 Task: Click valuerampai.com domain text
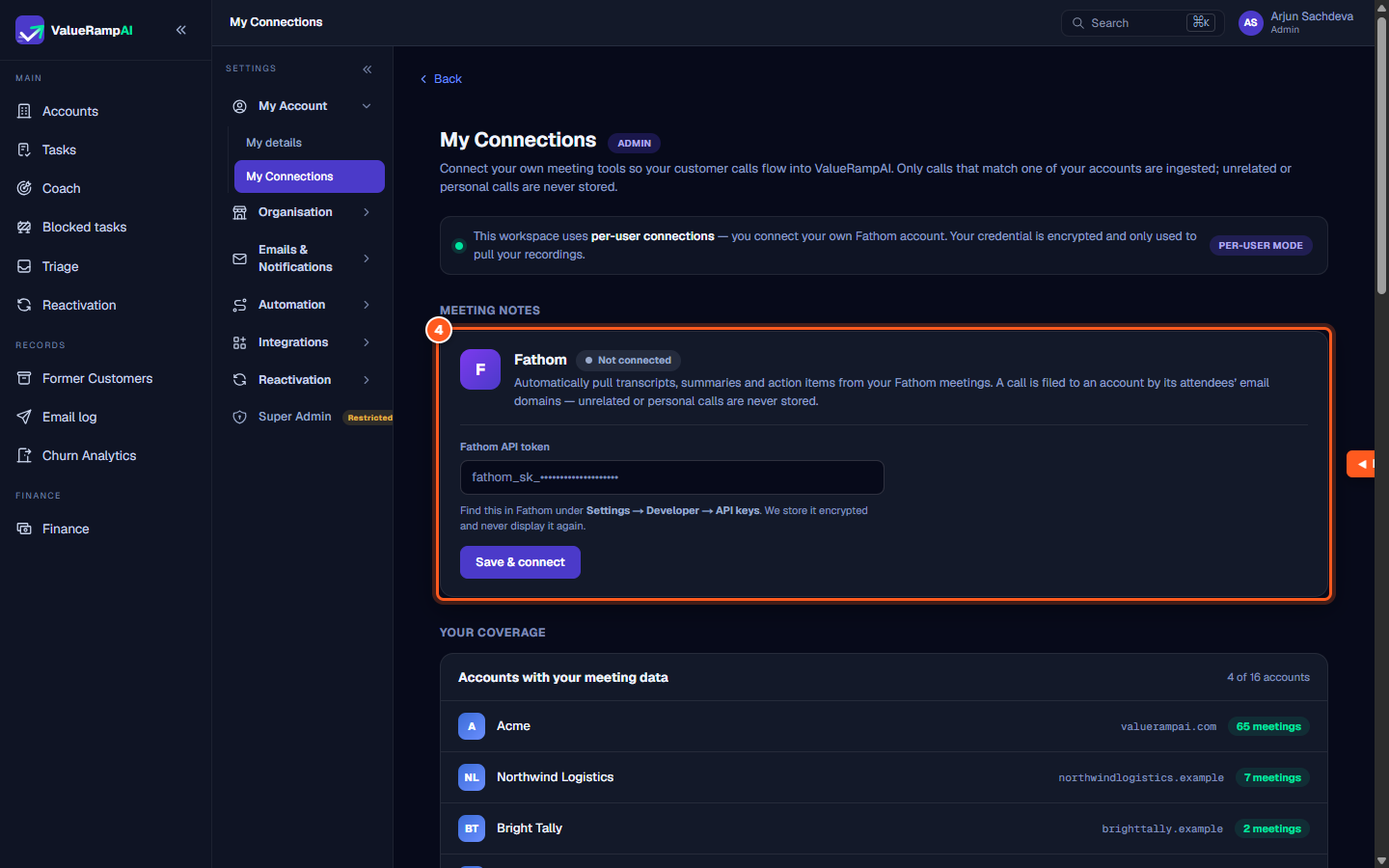[x=1168, y=727]
